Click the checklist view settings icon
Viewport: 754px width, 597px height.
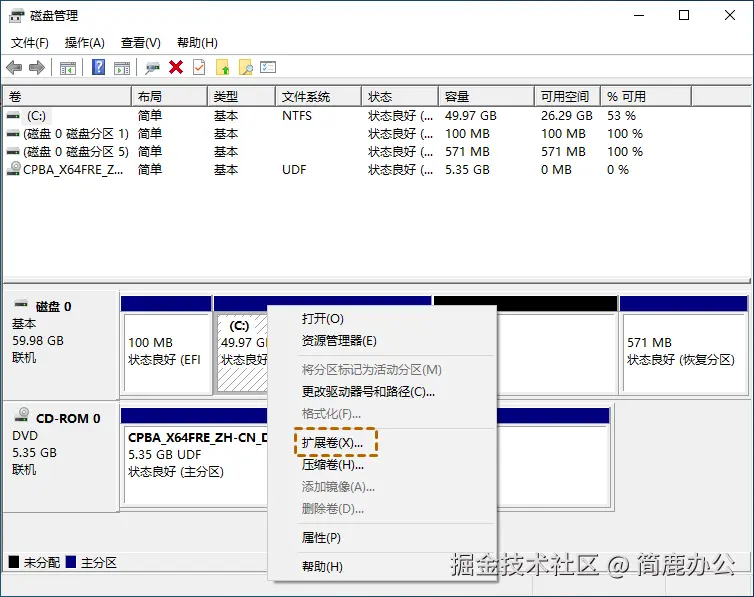tap(268, 67)
